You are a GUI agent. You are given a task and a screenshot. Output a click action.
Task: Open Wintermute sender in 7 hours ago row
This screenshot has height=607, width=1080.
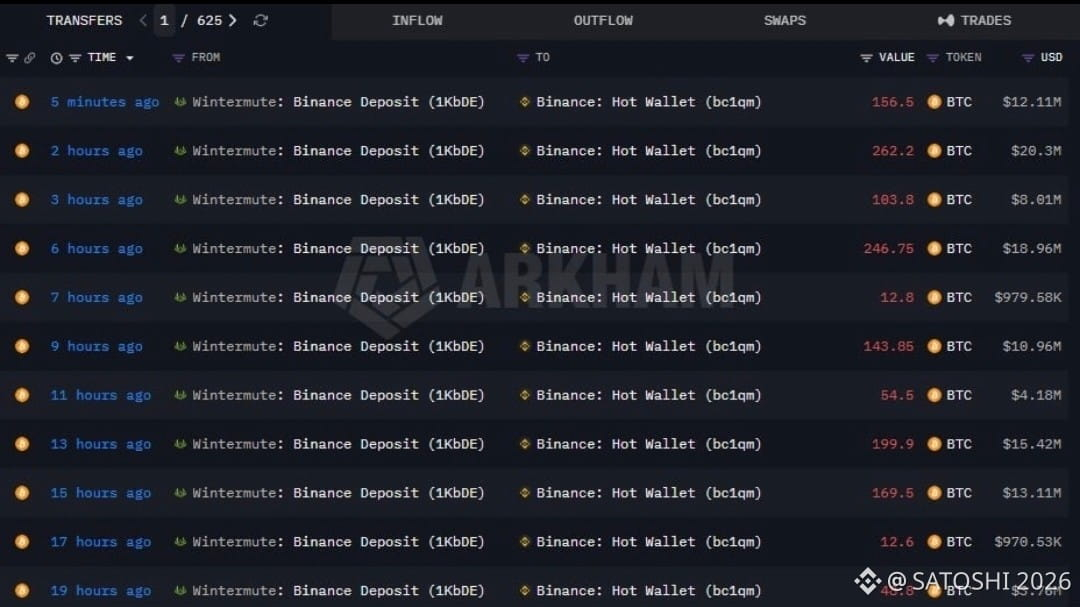338,298
